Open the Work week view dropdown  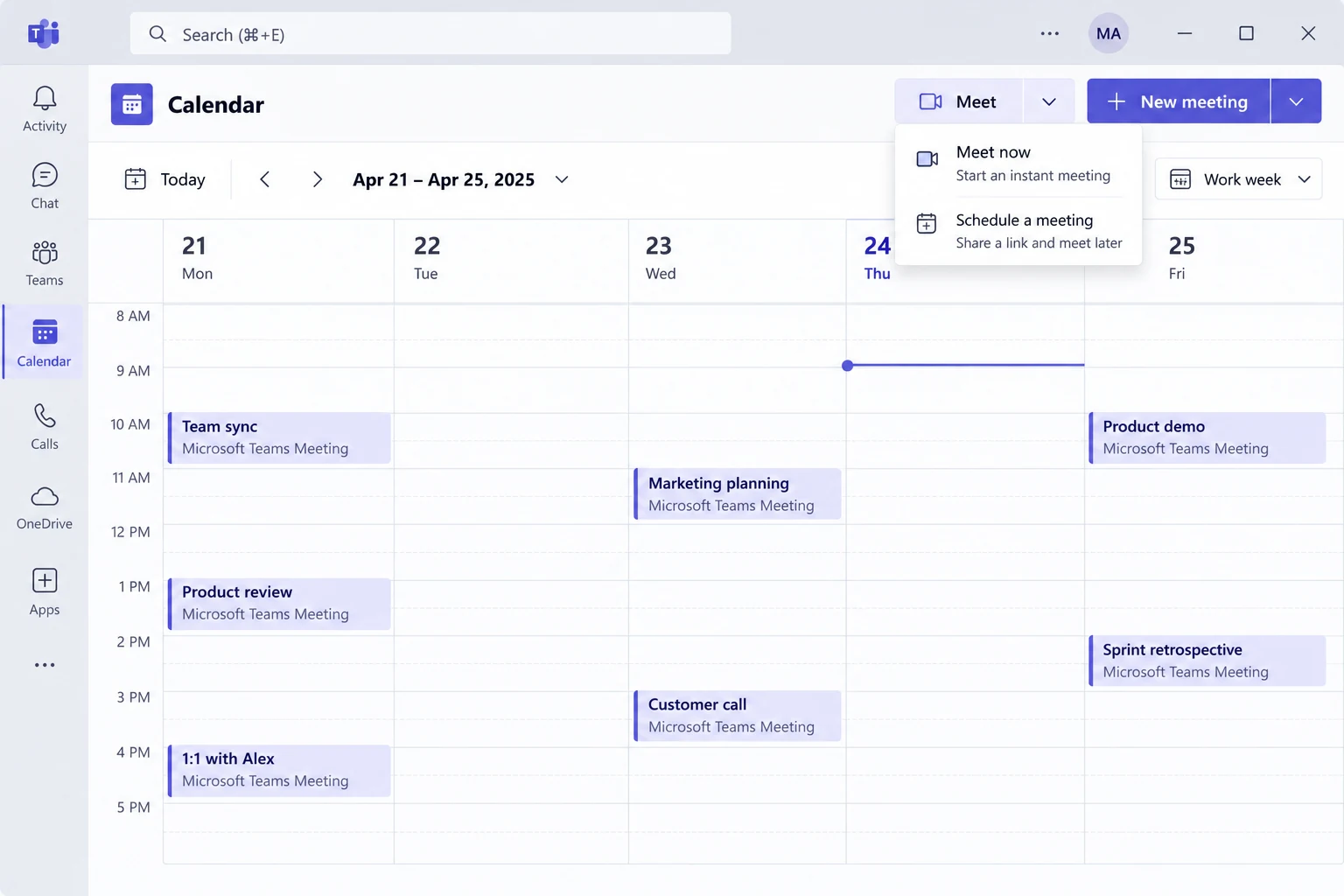pos(1238,179)
